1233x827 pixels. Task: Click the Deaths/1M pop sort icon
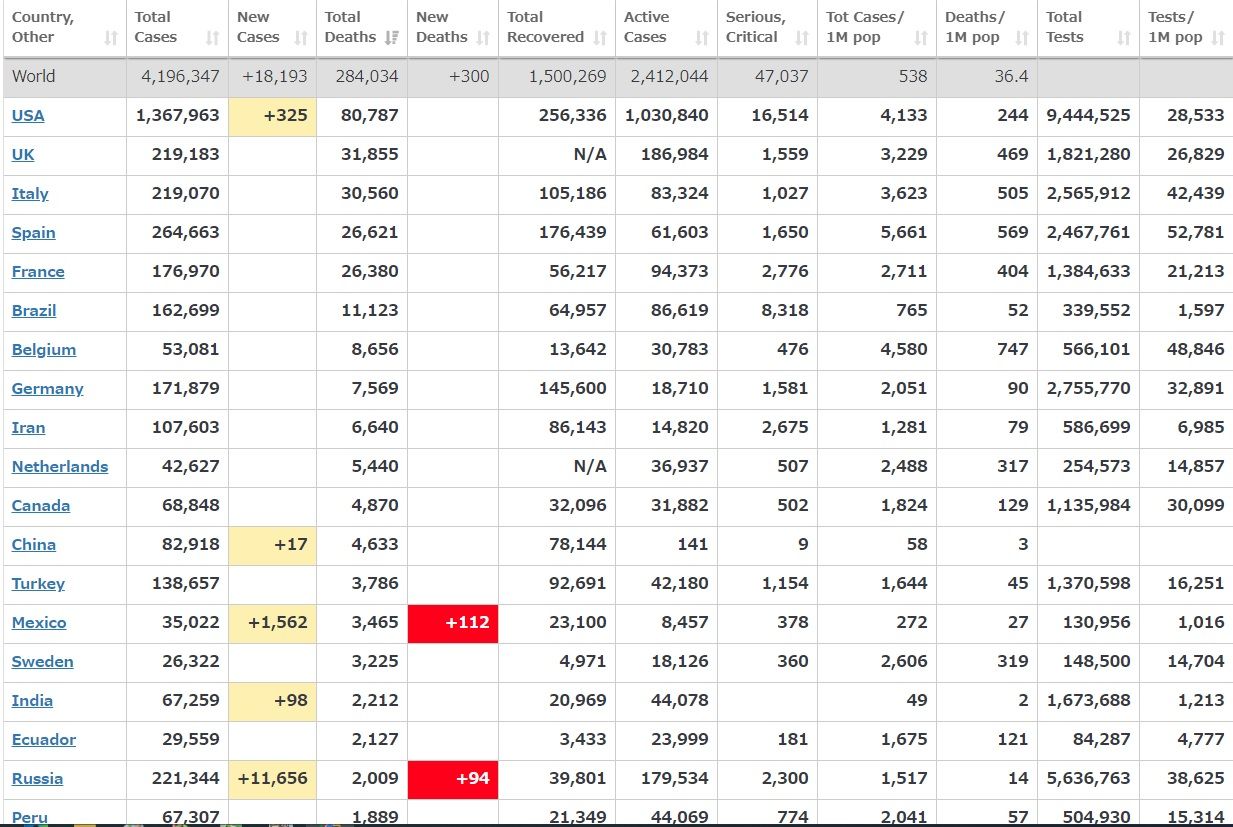click(x=1022, y=38)
